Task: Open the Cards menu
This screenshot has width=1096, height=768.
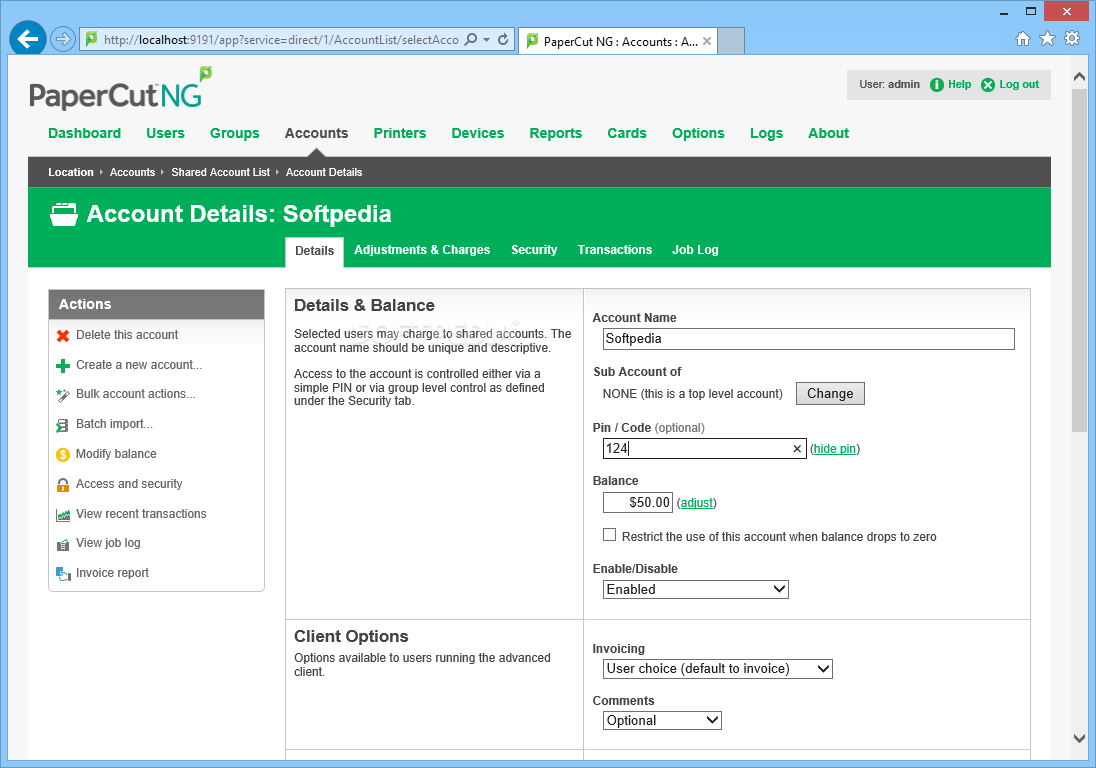Action: 626,133
